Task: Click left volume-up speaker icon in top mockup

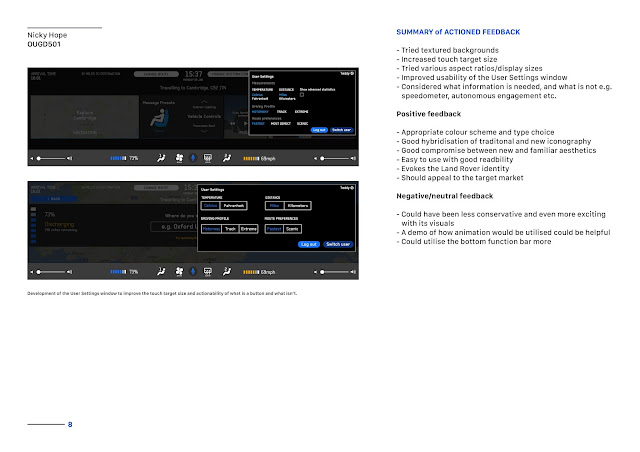Action: (69, 158)
